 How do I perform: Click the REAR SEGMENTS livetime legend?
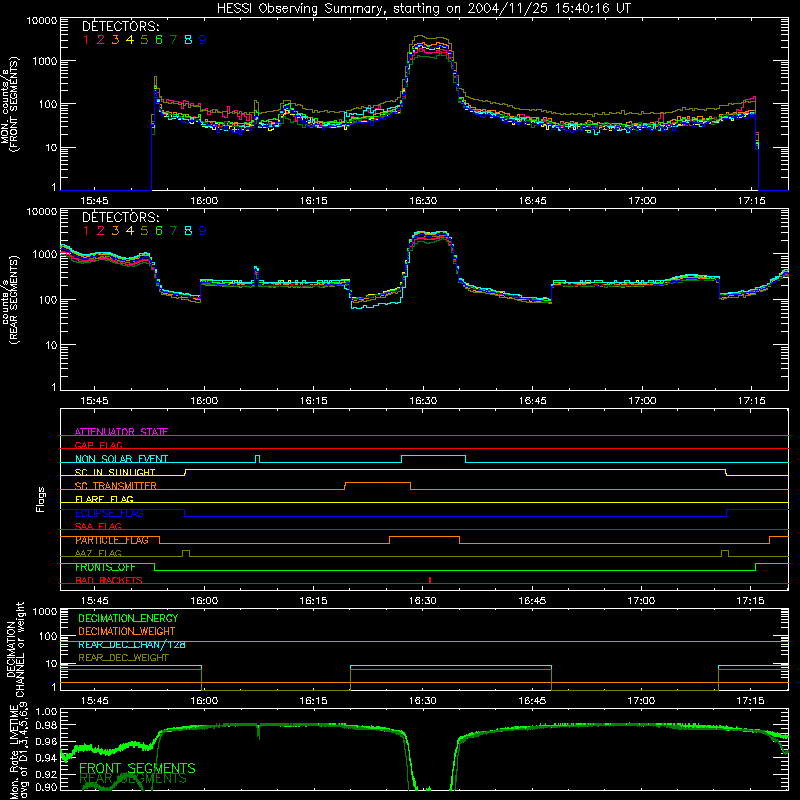(133, 779)
